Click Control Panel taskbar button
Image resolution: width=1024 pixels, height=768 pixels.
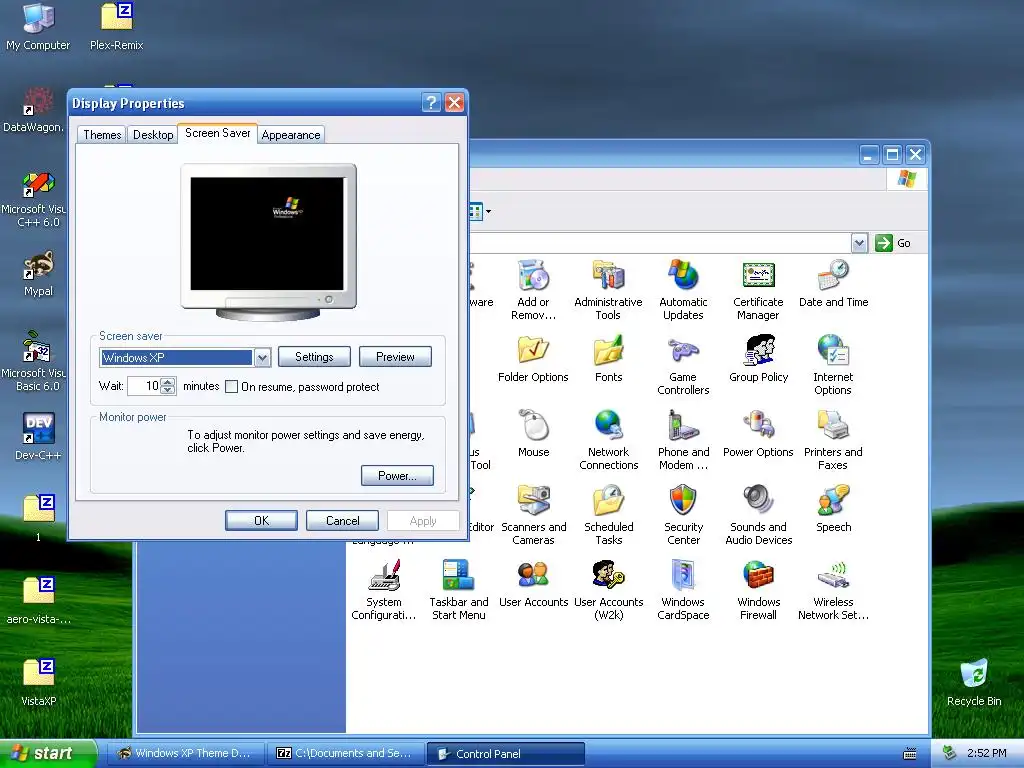505,754
